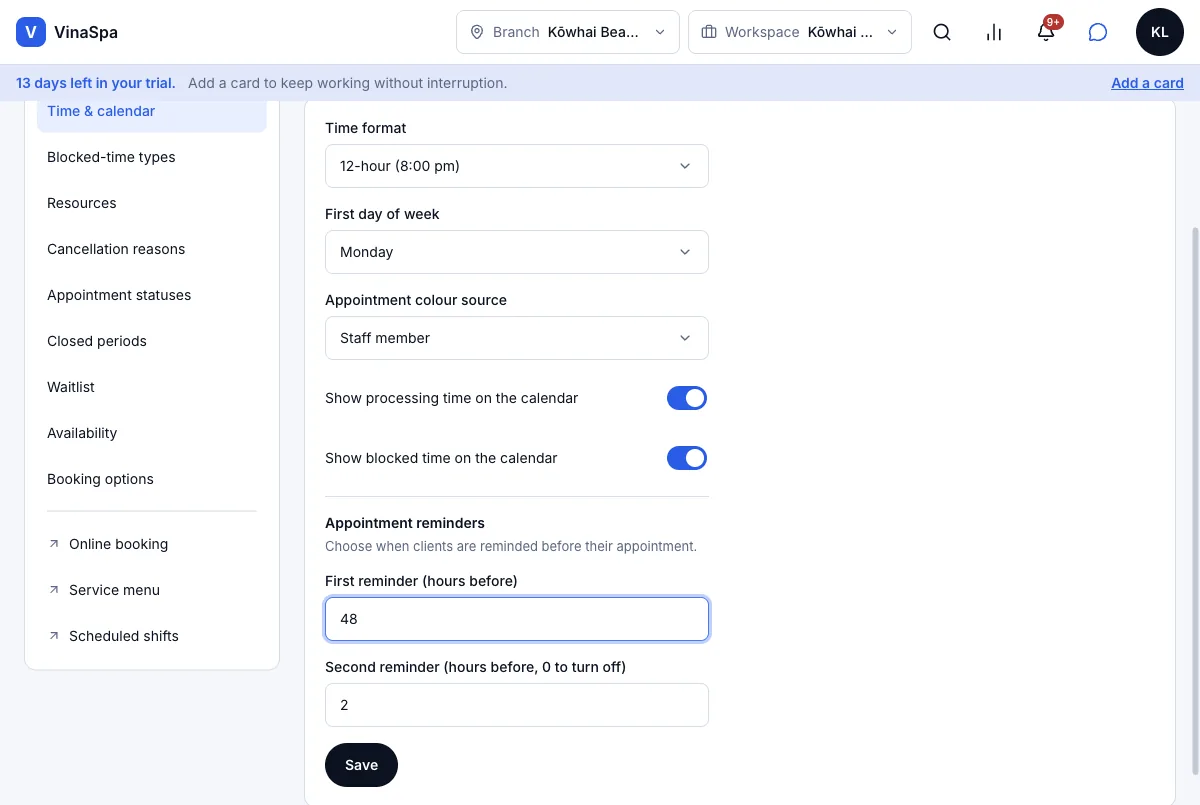Open the Appointment colour source dropdown
1200x805 pixels.
coord(517,338)
